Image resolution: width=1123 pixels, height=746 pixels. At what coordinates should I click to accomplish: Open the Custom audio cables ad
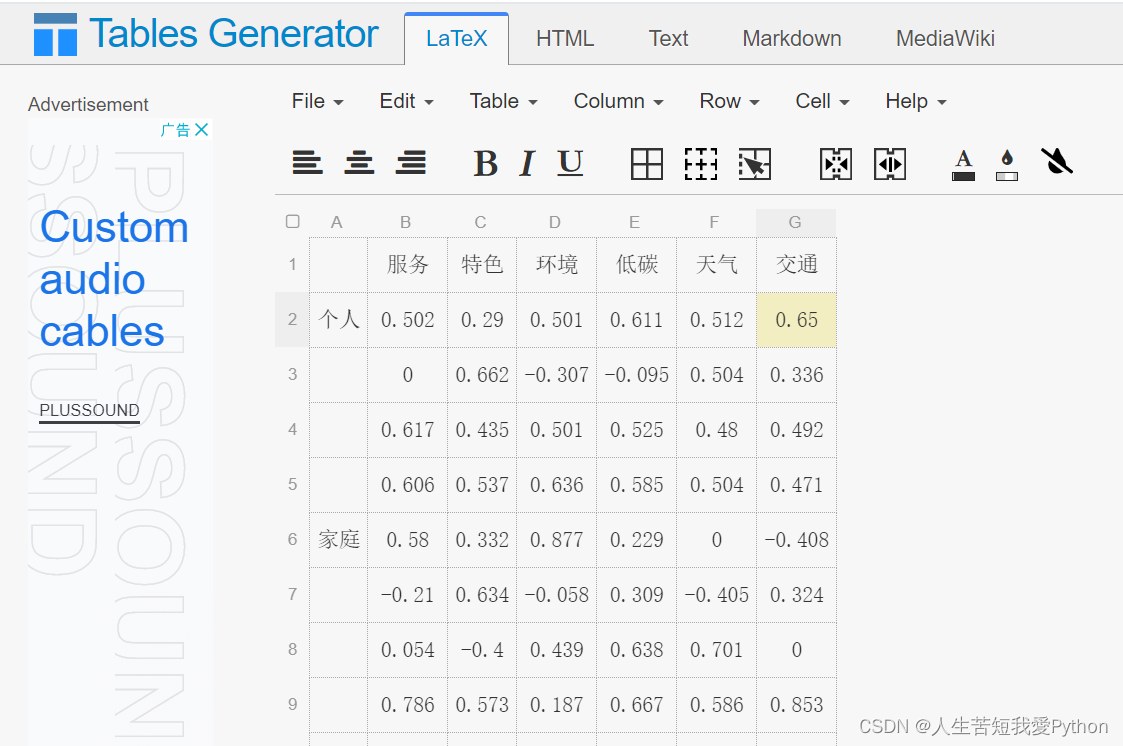point(114,279)
